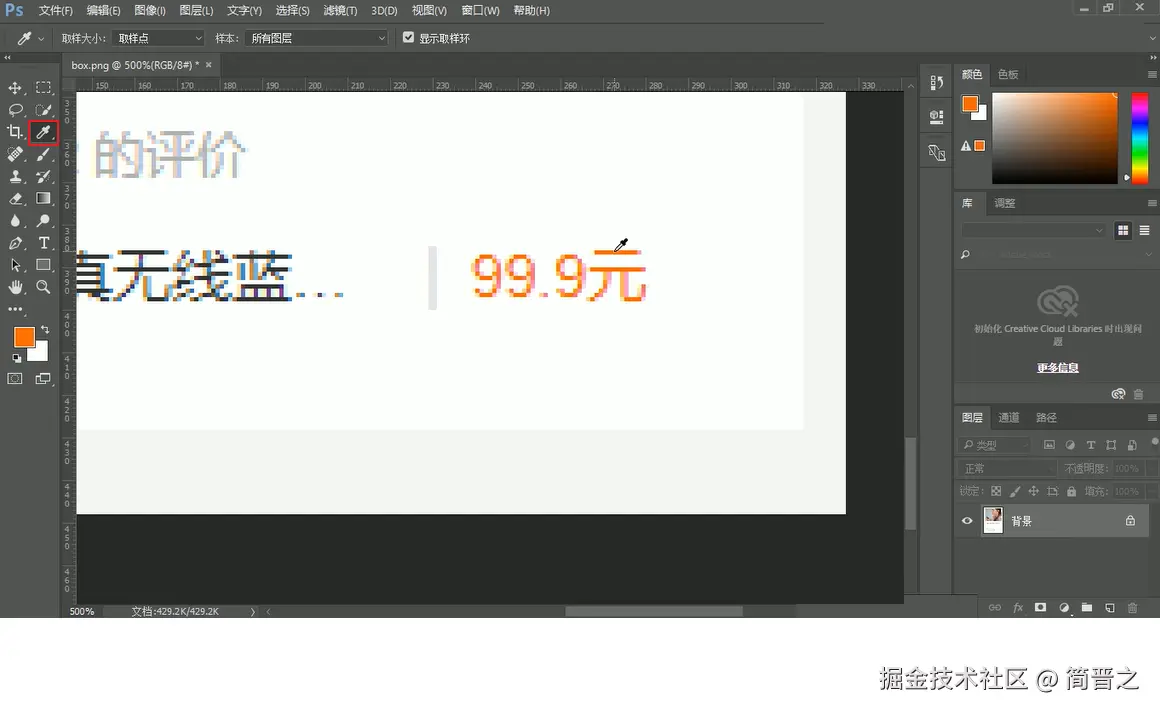Open the 取样大小 dropdown
The height and width of the screenshot is (713, 1160).
158,37
